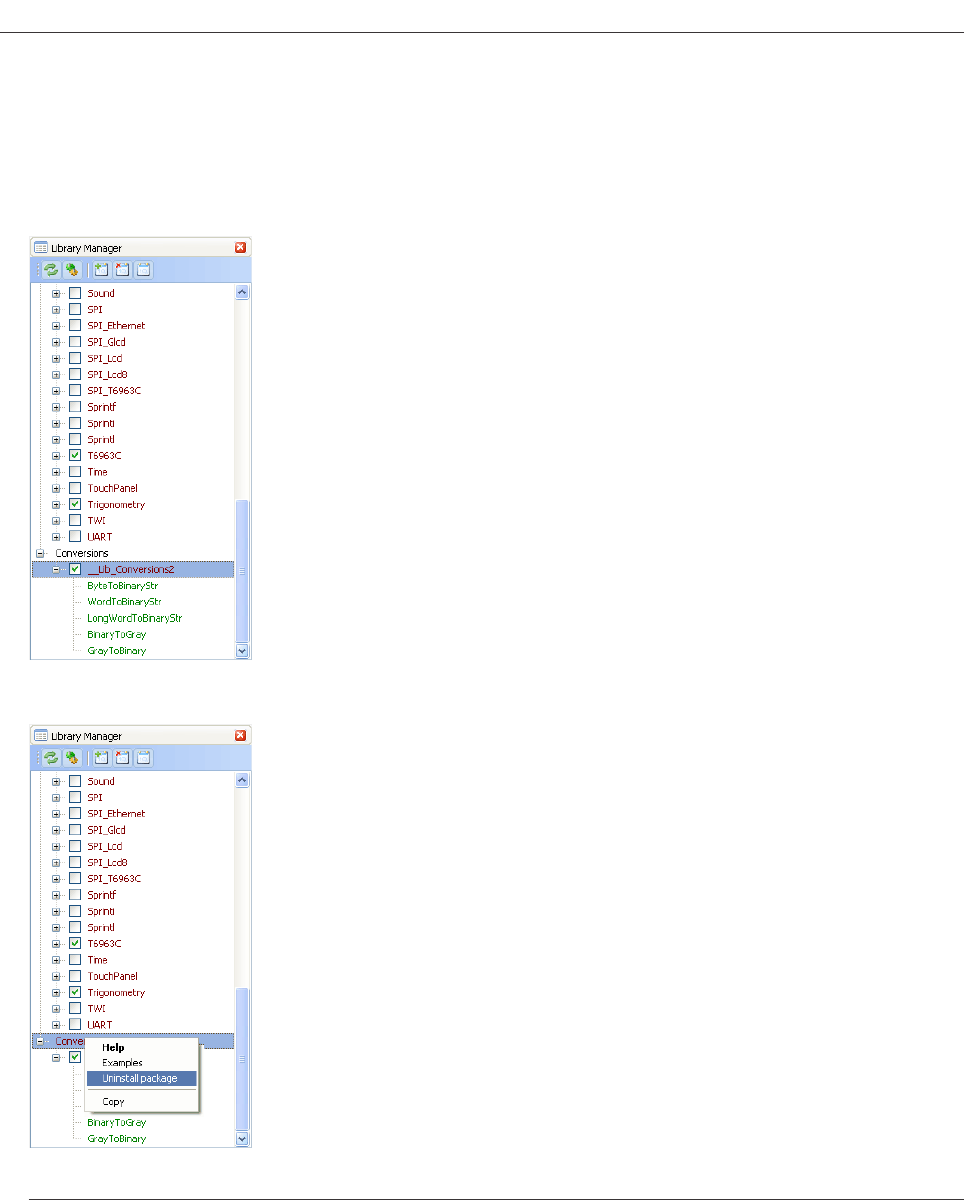Close the Library Manager that has the context menu

tap(240, 735)
